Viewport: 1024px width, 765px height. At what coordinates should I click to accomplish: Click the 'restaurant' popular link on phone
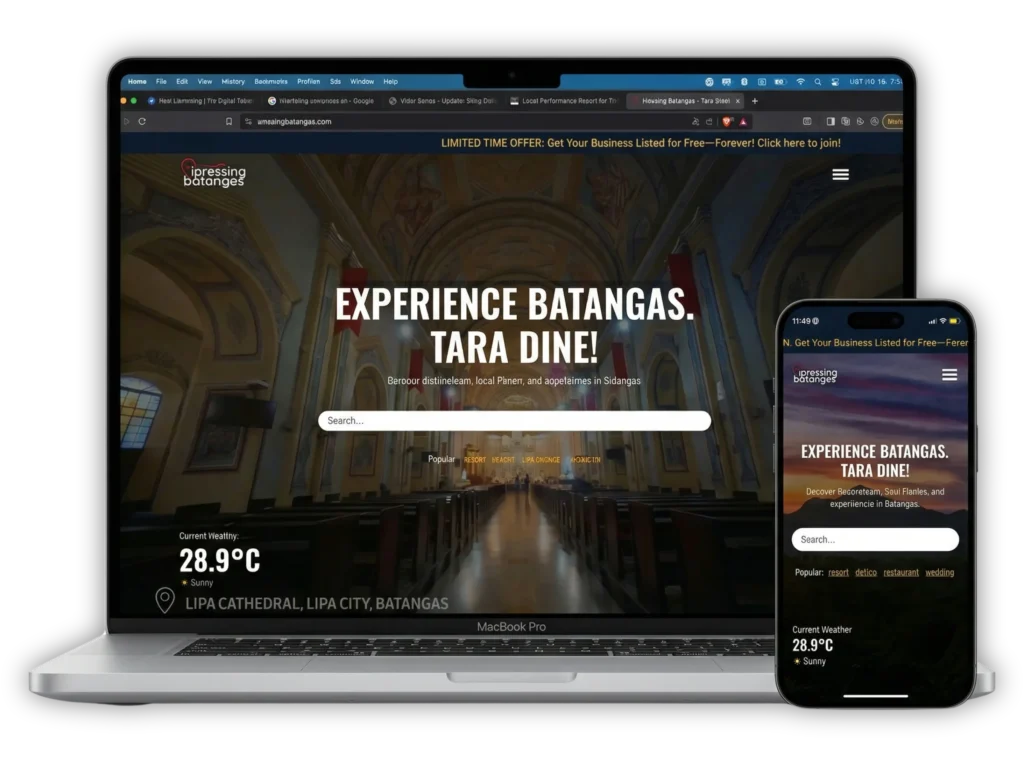tap(900, 573)
